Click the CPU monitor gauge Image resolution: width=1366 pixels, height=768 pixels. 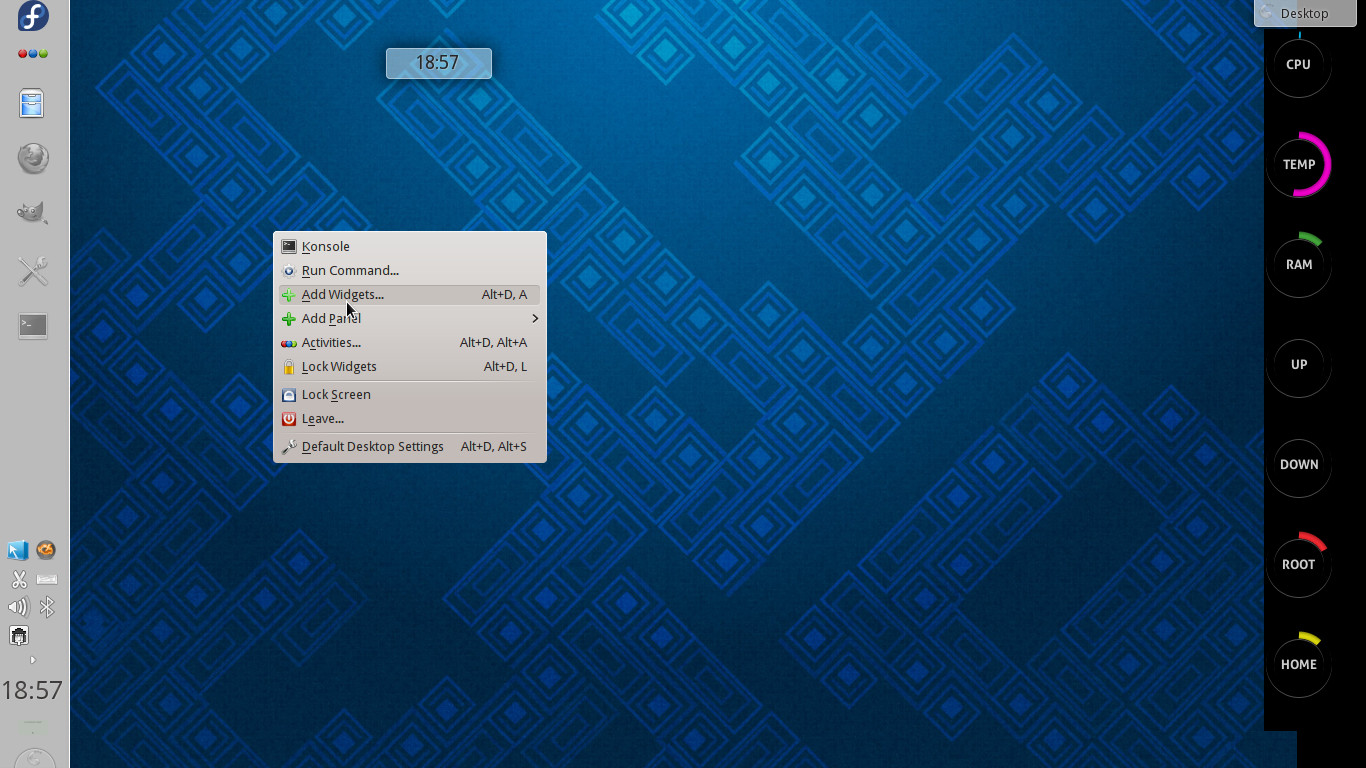(x=1298, y=64)
